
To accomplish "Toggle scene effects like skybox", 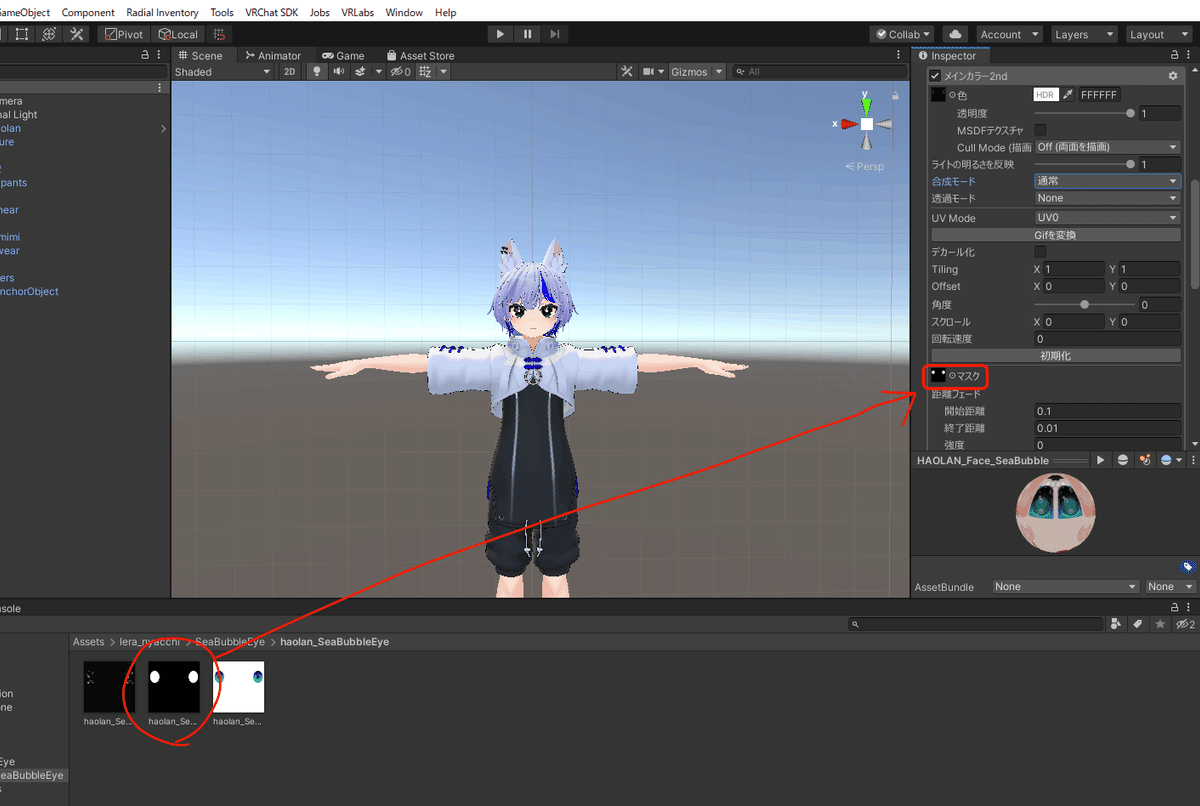I will pyautogui.click(x=361, y=72).
